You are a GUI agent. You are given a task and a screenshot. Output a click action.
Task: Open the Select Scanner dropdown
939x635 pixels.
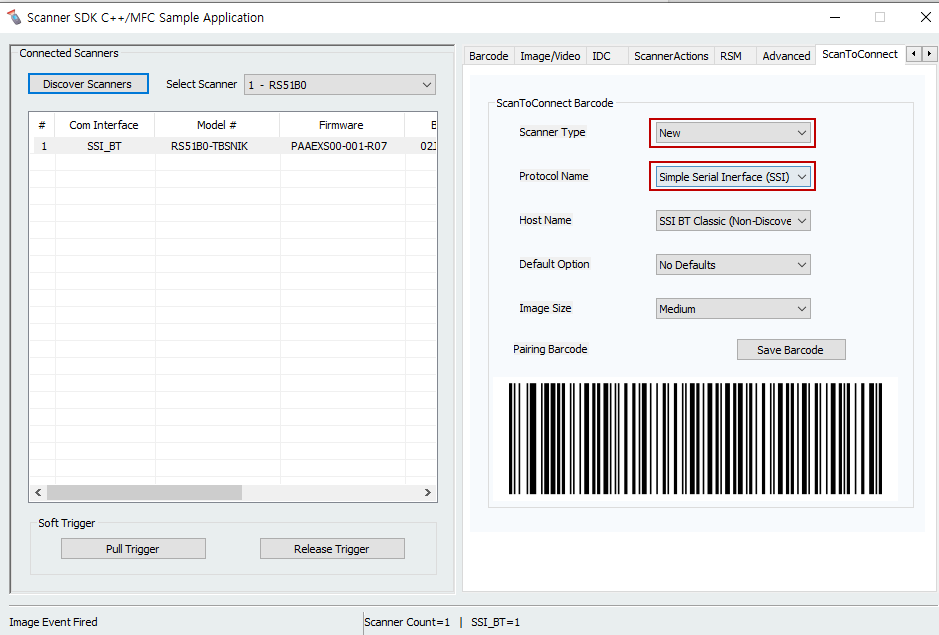(339, 85)
